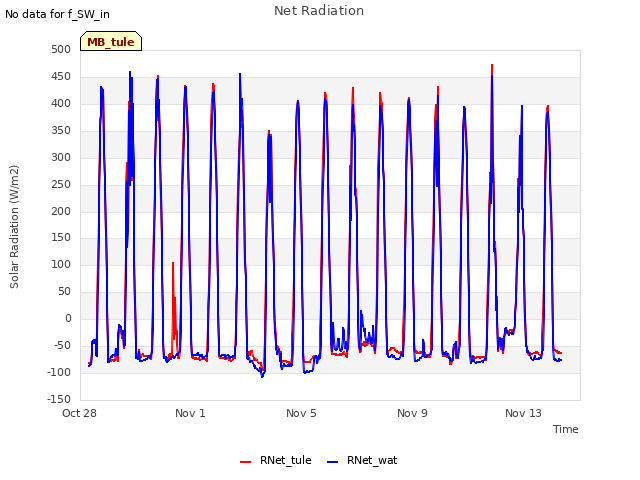
Task: Click the 100 y-axis tick label
Action: (x=61, y=264)
